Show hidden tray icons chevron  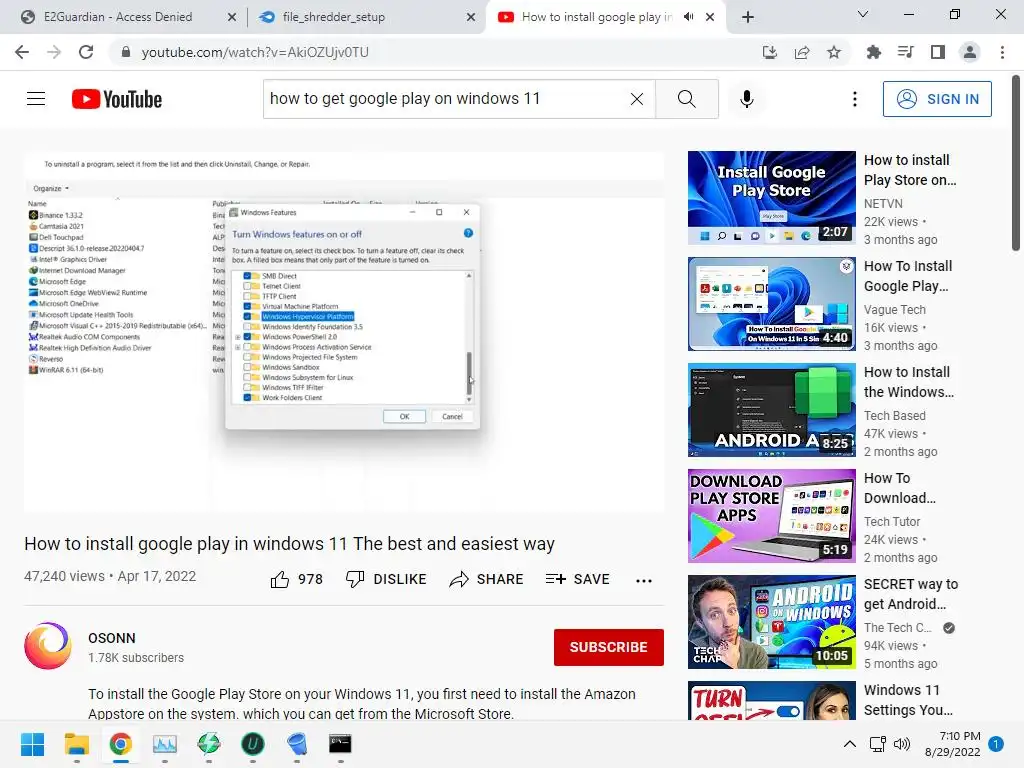(850, 744)
